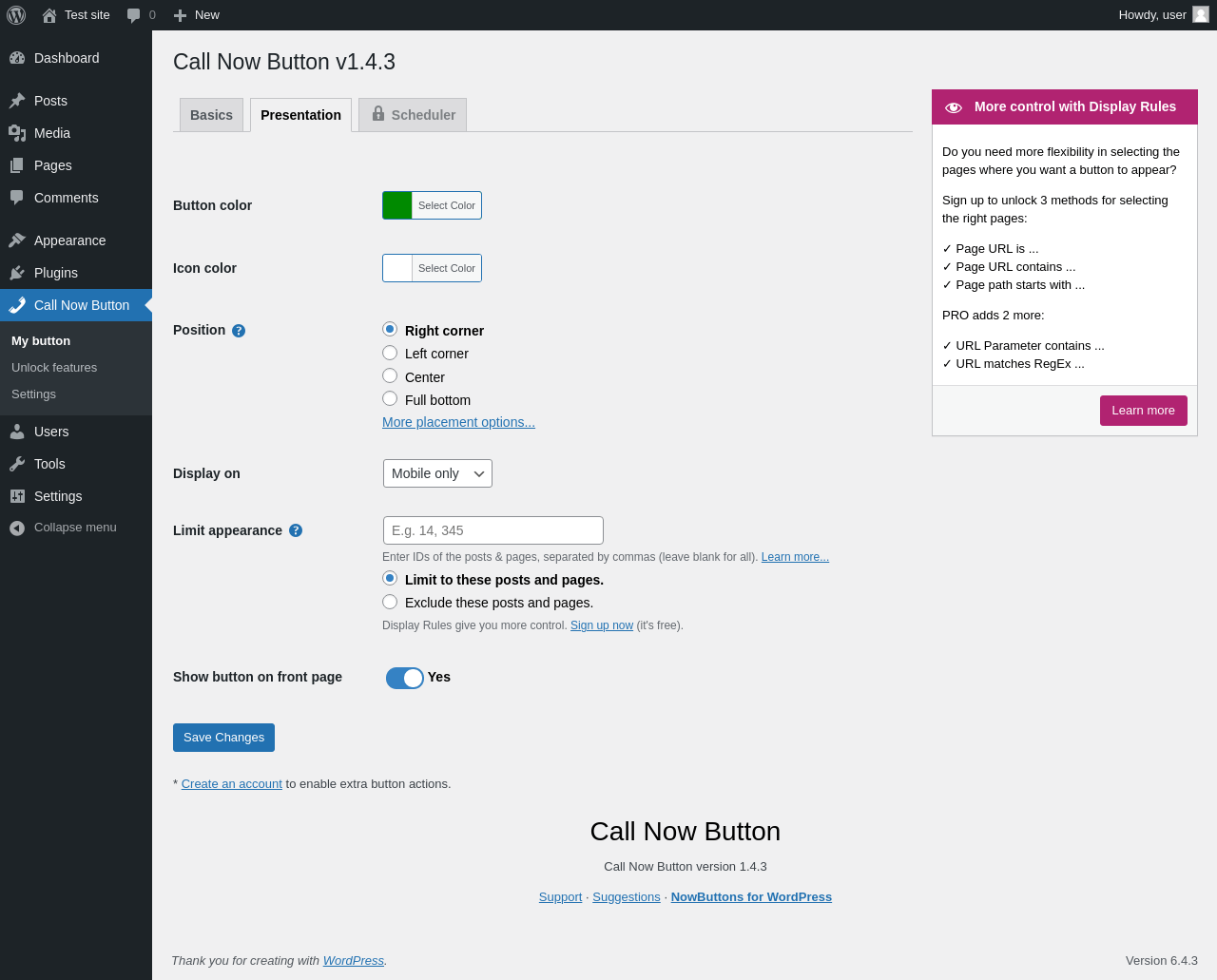This screenshot has width=1217, height=980.
Task: Click Select Color for Icon color
Action: click(x=447, y=268)
